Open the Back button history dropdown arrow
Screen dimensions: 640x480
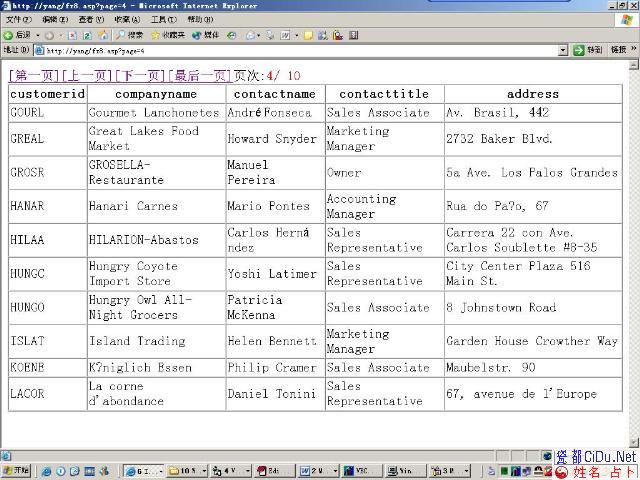(x=36, y=35)
